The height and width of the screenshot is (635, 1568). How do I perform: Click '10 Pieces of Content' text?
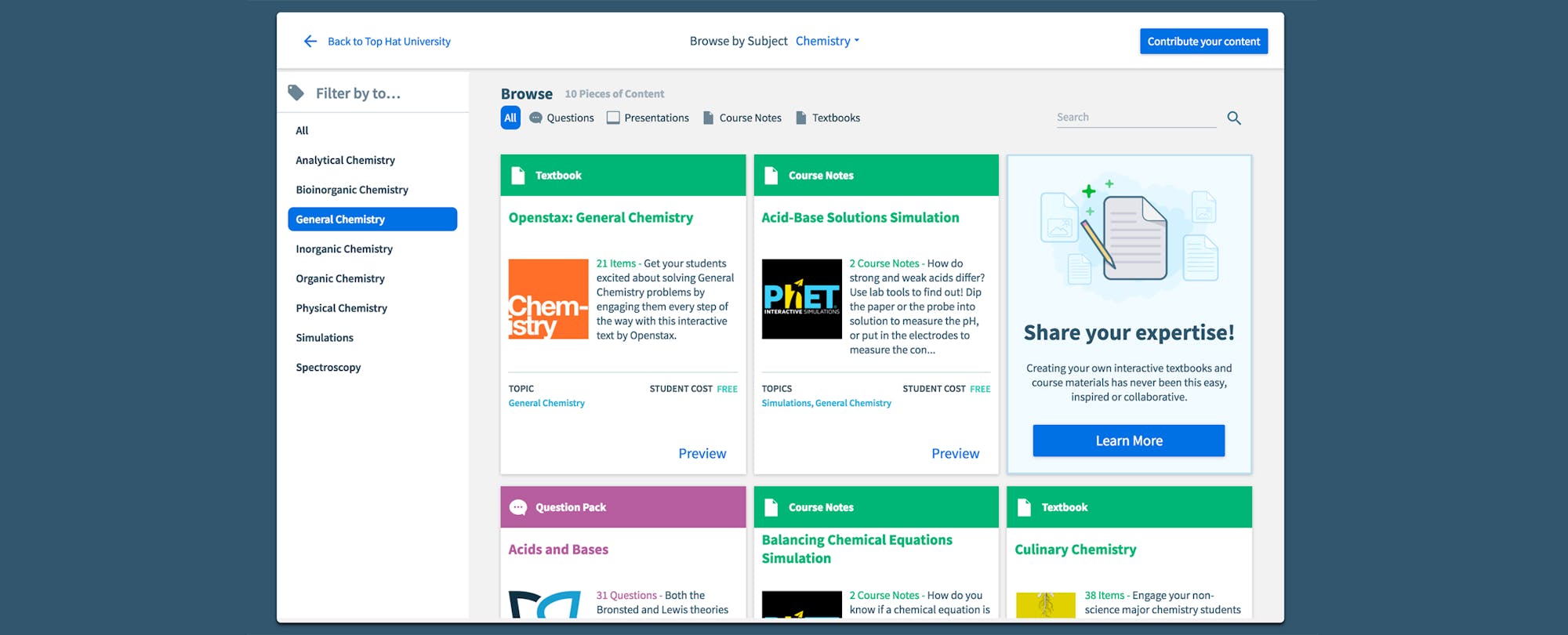(x=614, y=94)
